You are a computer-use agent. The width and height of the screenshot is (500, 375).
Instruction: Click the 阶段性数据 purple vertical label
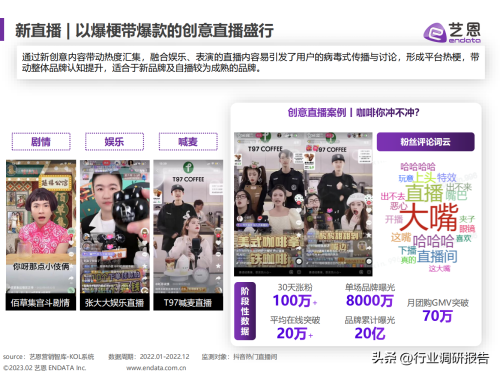click(245, 311)
